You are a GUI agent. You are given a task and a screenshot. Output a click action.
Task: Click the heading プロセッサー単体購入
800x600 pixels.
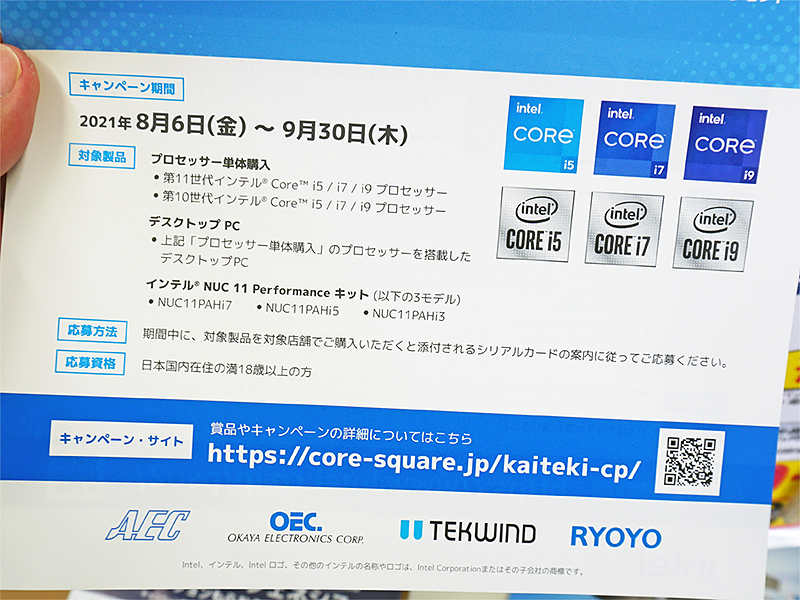[x=210, y=162]
